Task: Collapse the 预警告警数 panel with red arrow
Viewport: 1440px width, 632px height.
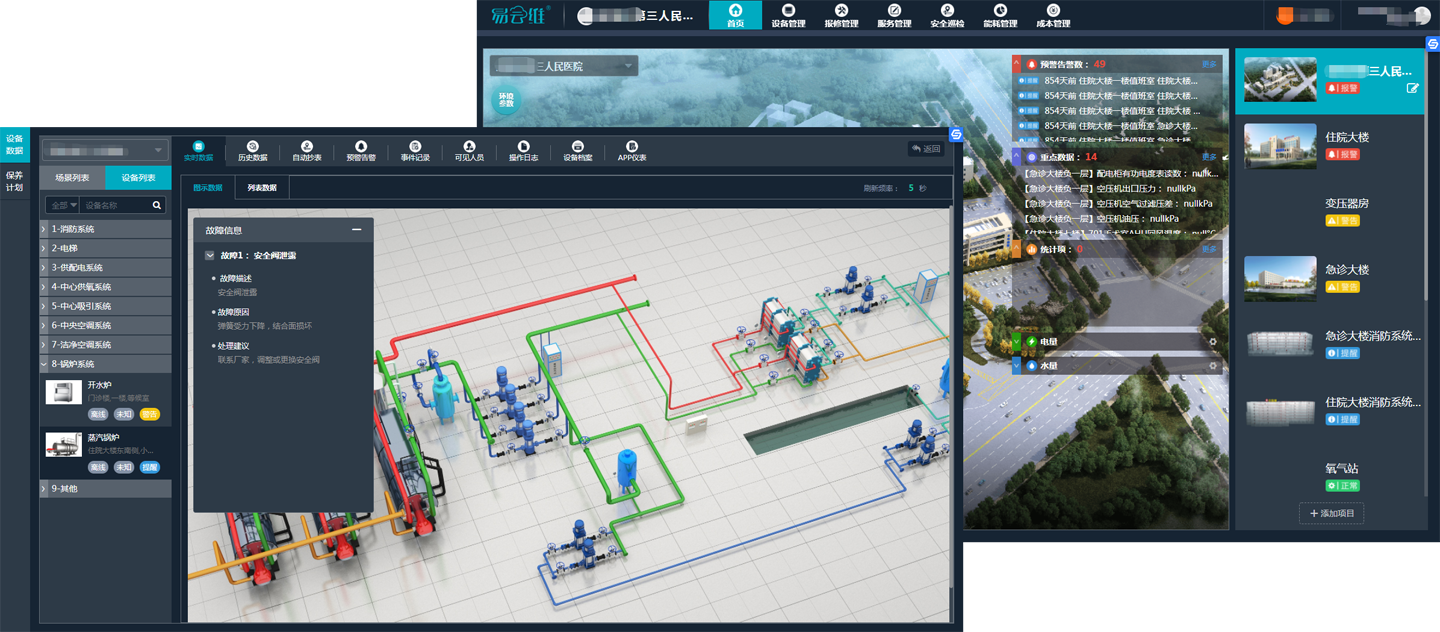Action: [1017, 64]
